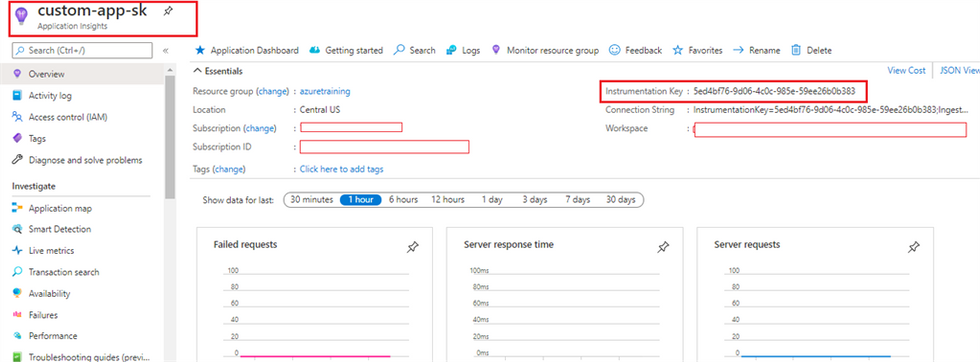The height and width of the screenshot is (362, 980).
Task: Open the azuretraining resource group link
Action: [x=325, y=91]
